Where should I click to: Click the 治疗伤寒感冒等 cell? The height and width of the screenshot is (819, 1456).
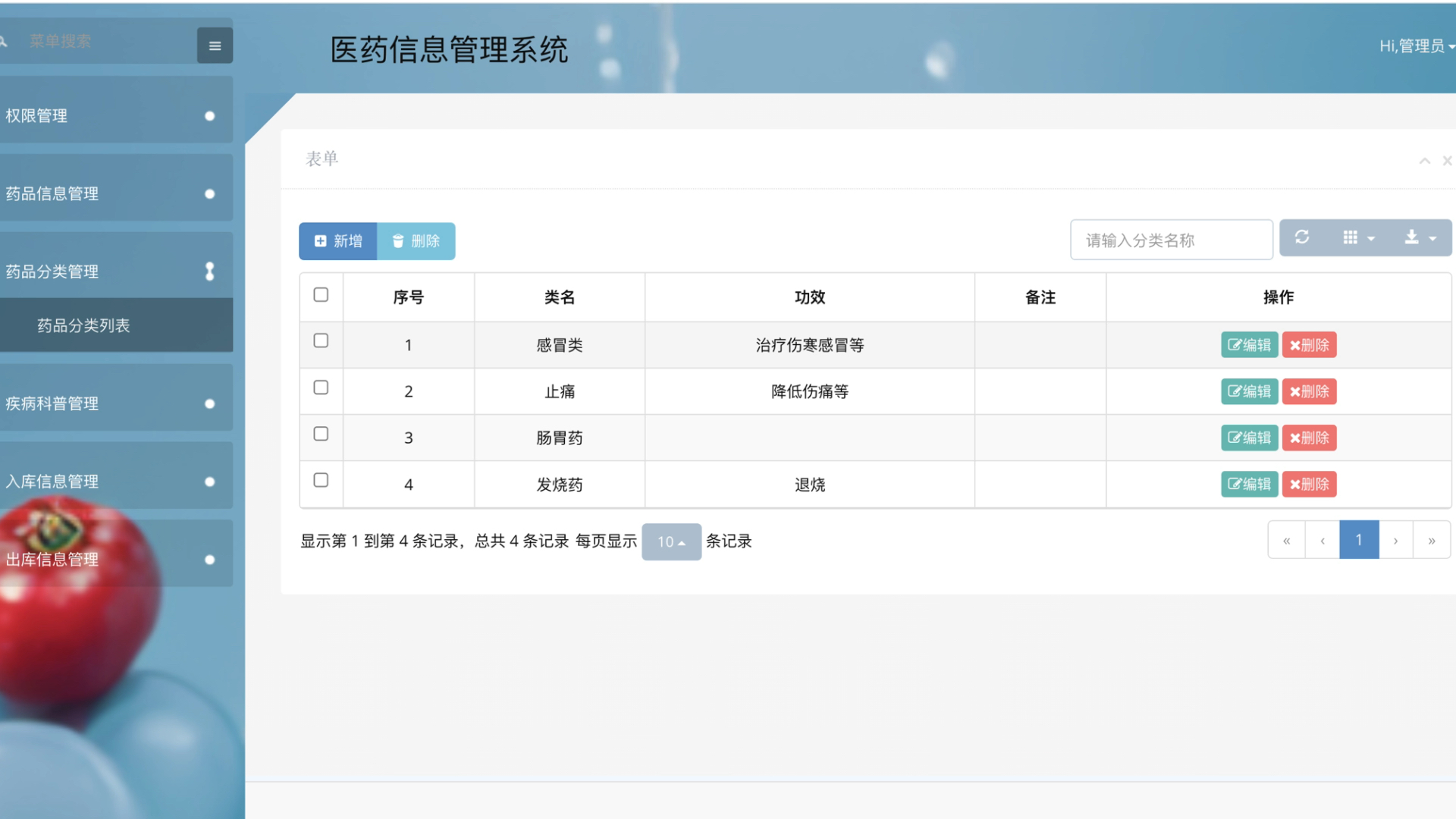click(x=810, y=345)
